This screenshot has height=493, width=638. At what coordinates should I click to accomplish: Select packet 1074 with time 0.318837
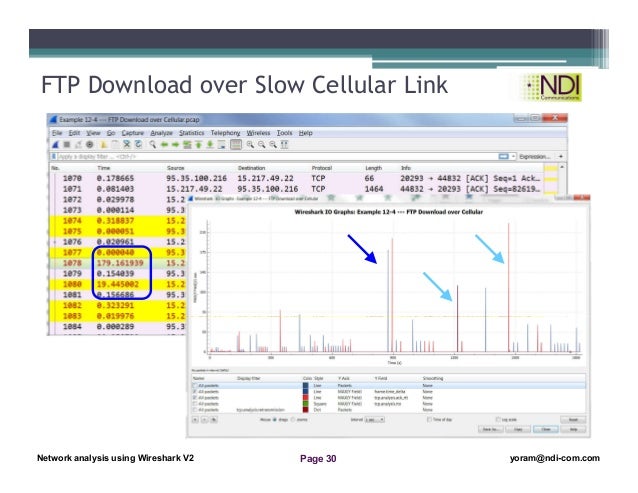(118, 220)
